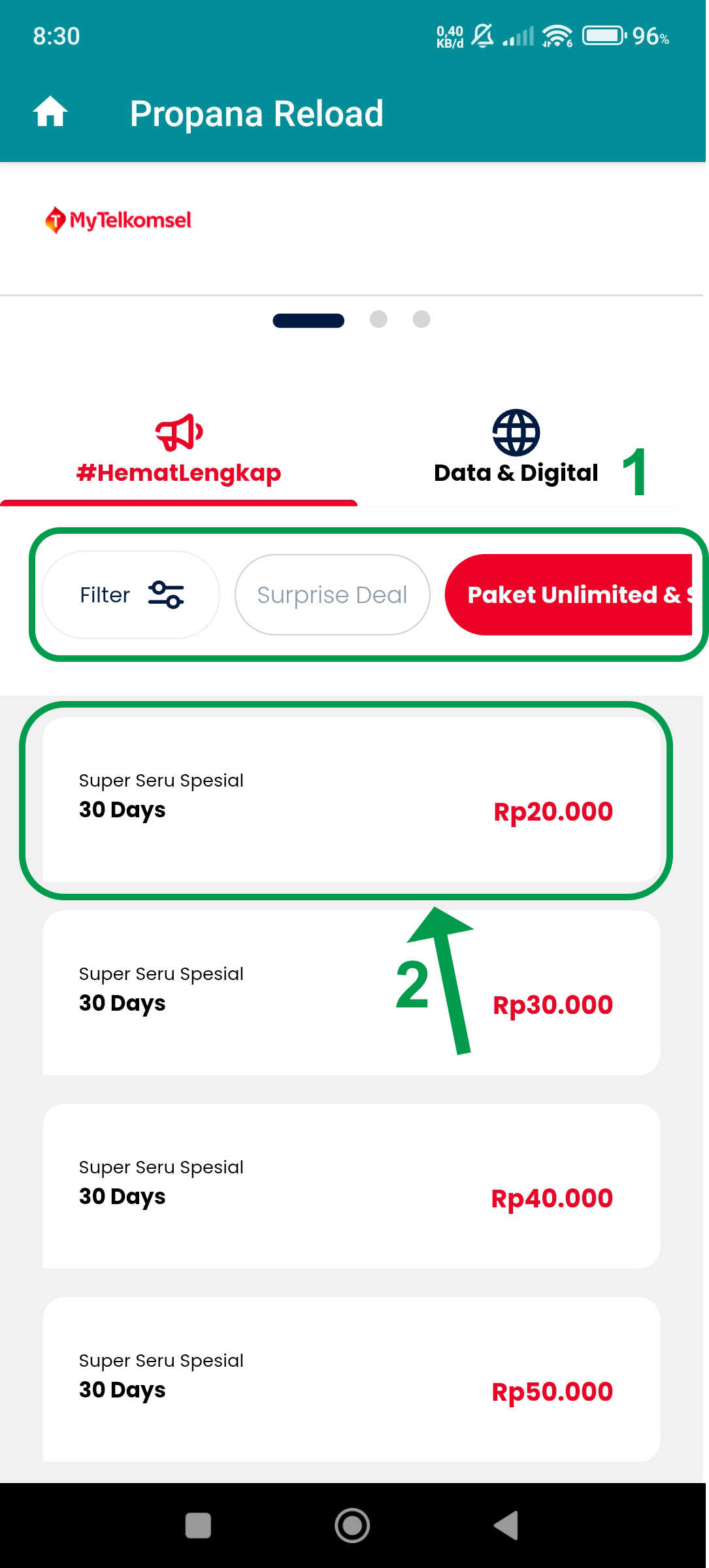The width and height of the screenshot is (709, 1568).
Task: Tap the Data & Digital globe icon
Action: [516, 433]
